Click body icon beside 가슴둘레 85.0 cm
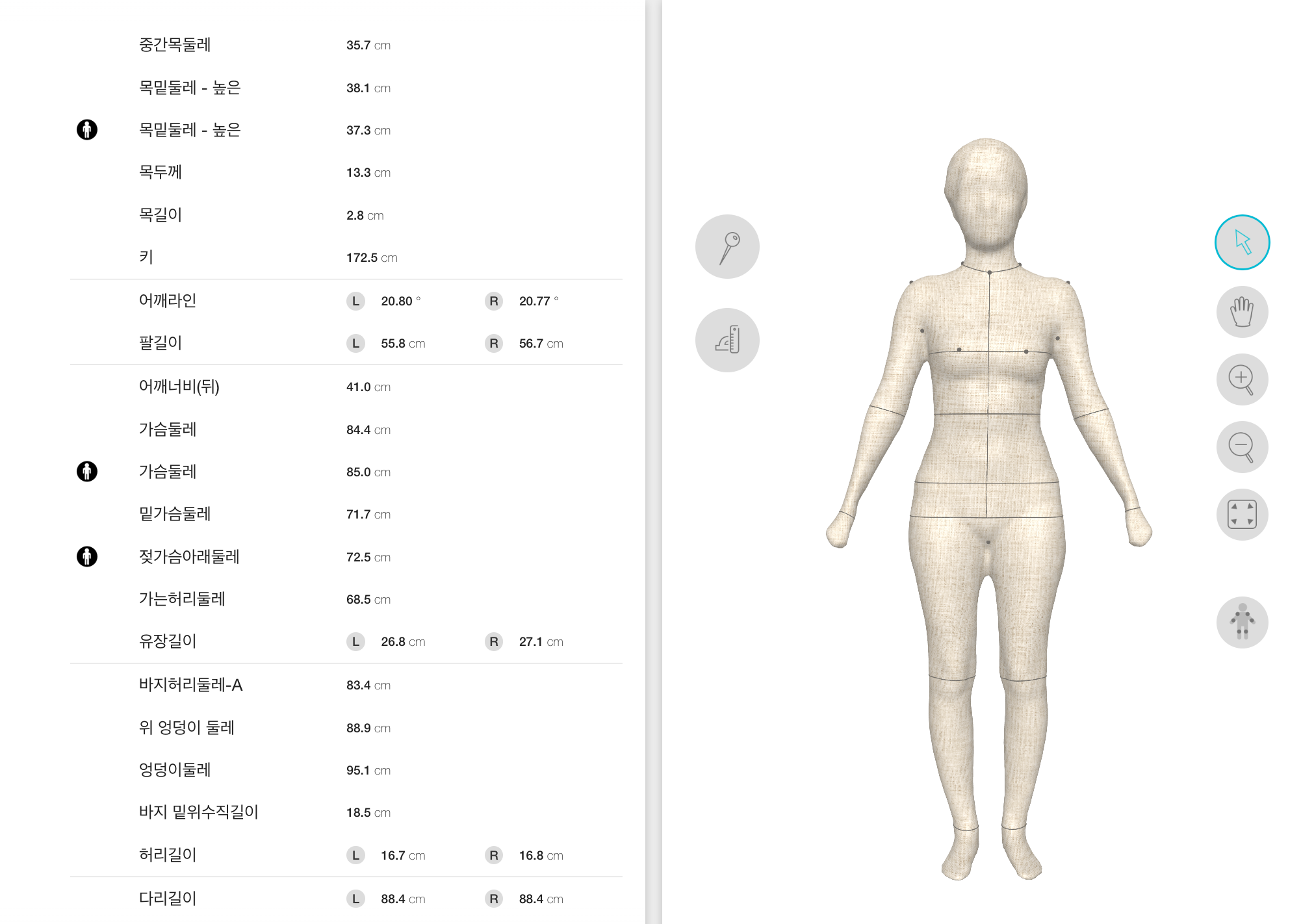The width and height of the screenshot is (1314, 924). [x=87, y=471]
